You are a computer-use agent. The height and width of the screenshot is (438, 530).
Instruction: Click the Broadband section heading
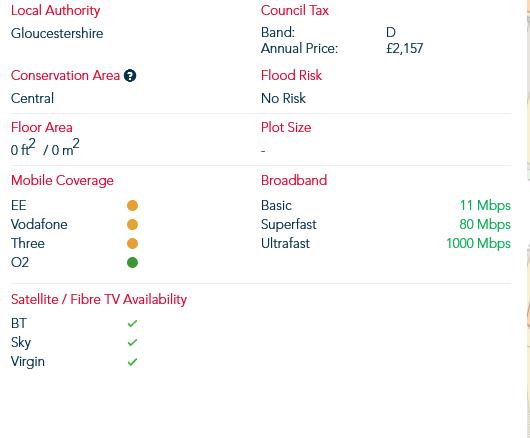(x=294, y=180)
